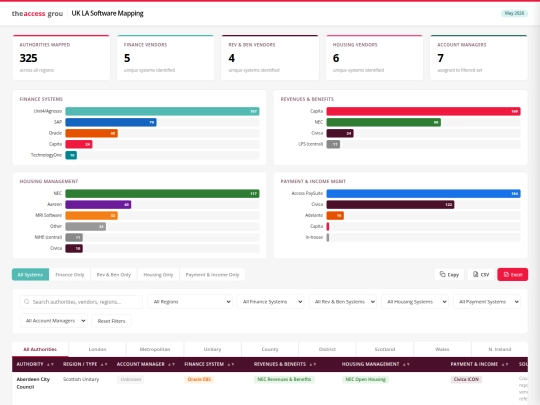The height and width of the screenshot is (405, 540).
Task: Click the access group logo
Action: (37, 13)
